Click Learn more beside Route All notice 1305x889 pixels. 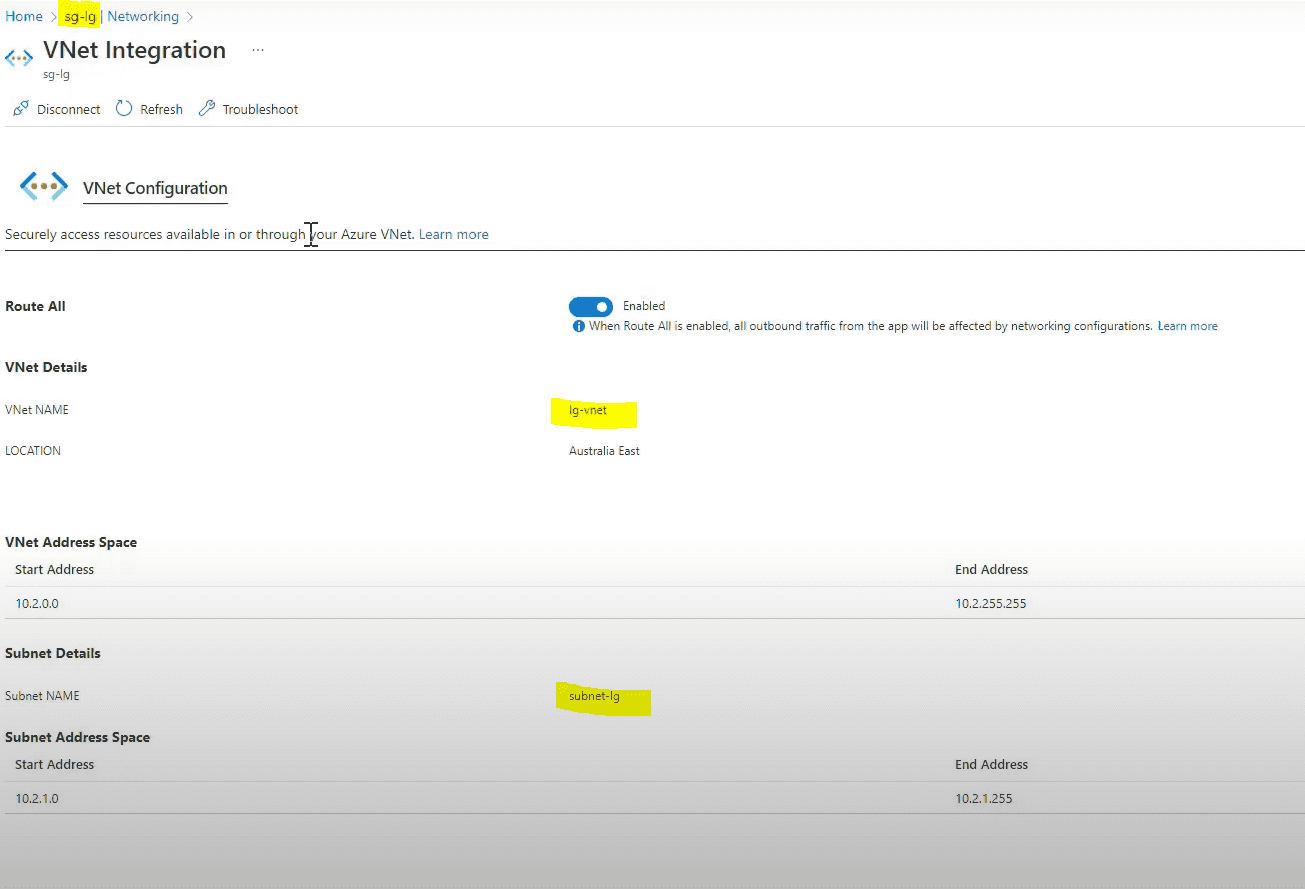(x=1187, y=325)
